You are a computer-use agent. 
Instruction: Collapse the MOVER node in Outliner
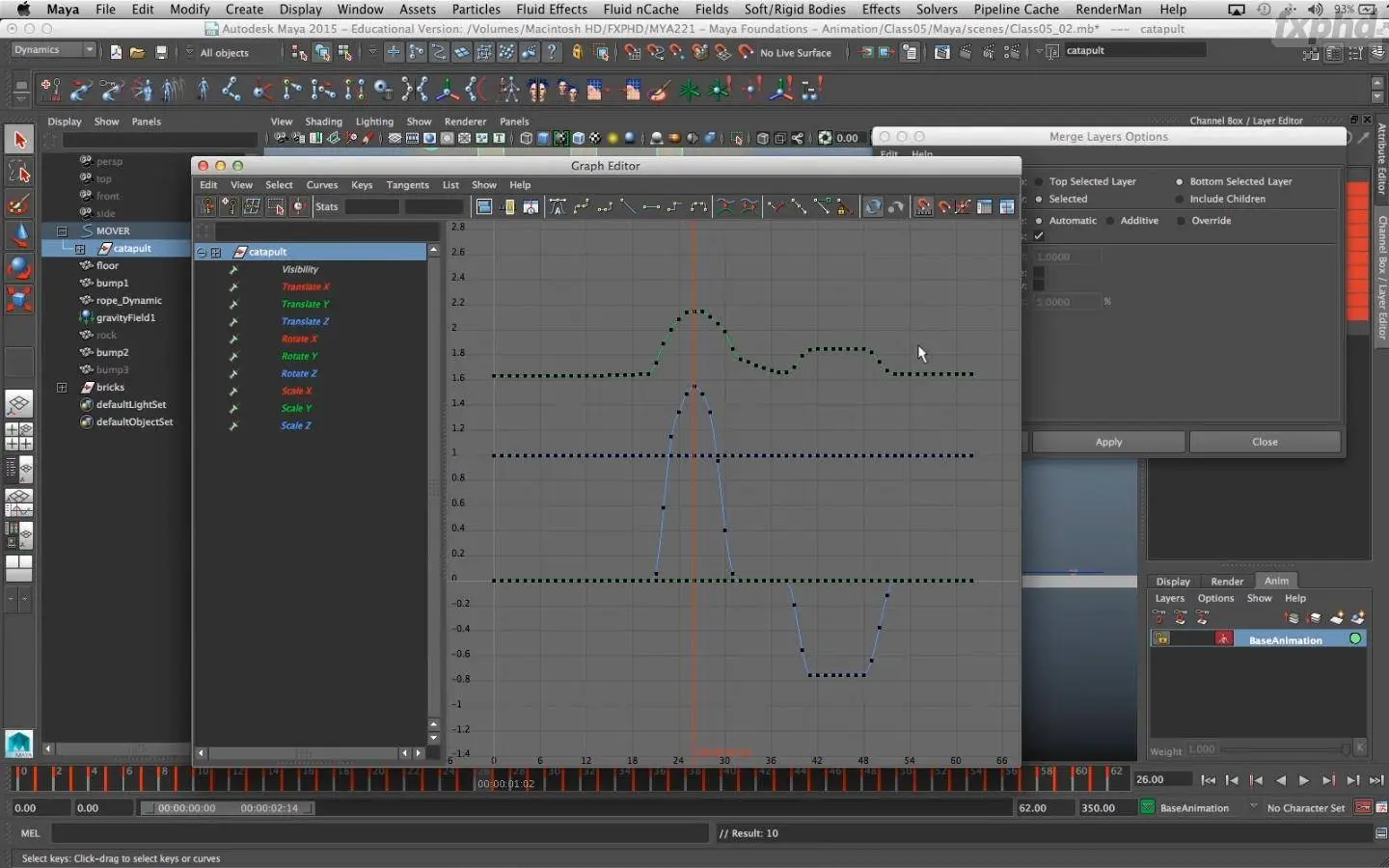pyautogui.click(x=62, y=231)
